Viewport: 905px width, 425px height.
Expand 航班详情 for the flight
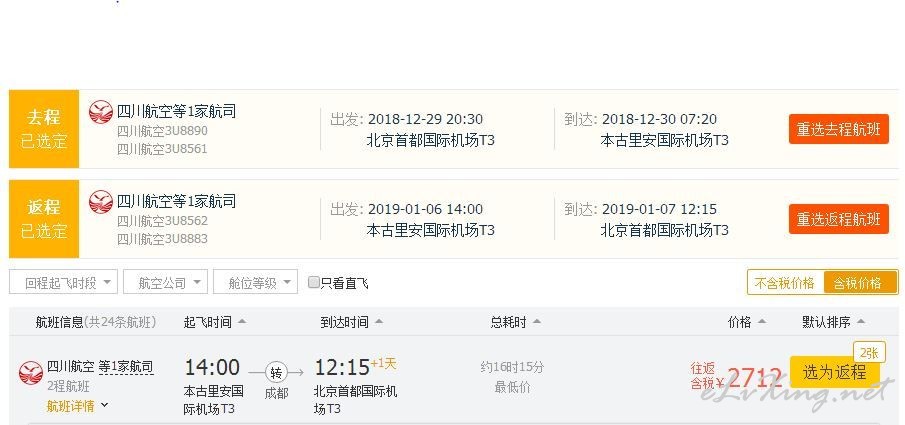(x=77, y=406)
